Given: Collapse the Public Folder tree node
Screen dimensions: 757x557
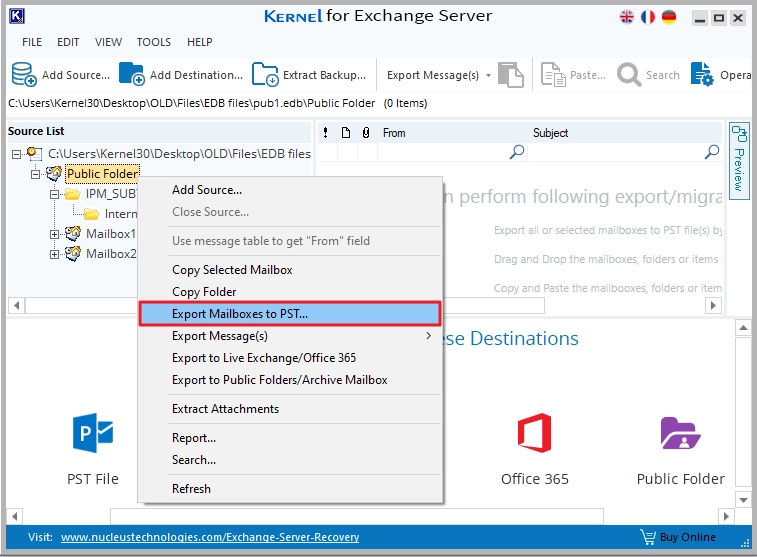Looking at the screenshot, I should click(35, 174).
